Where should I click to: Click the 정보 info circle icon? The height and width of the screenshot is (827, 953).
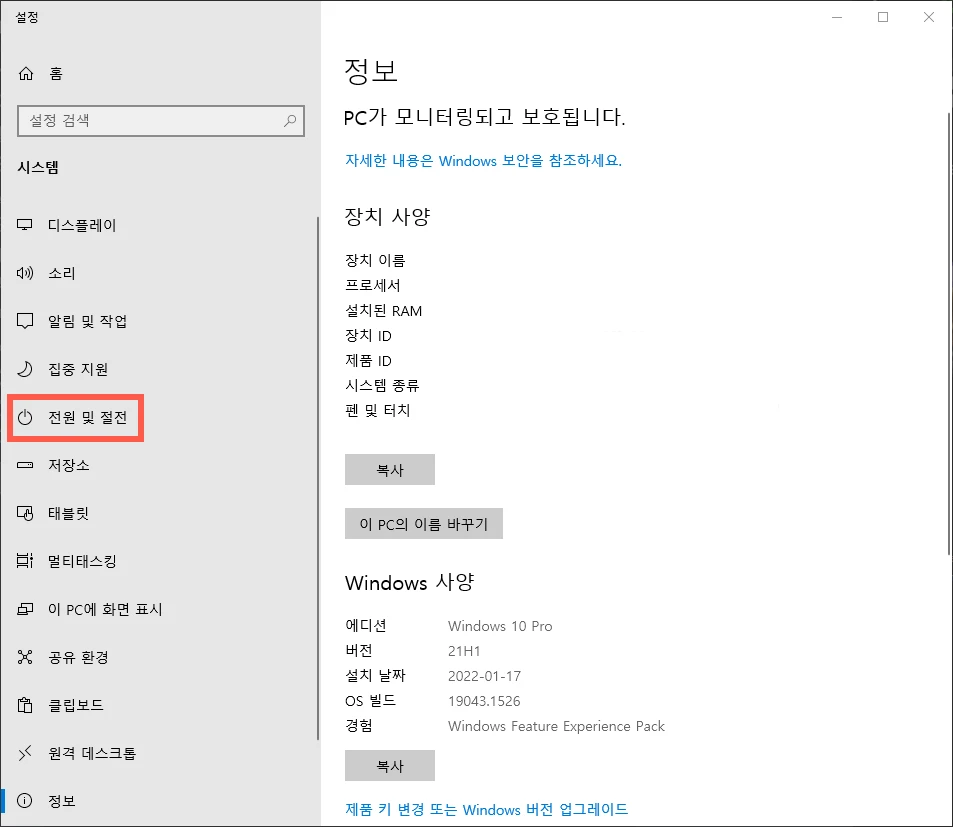[25, 801]
